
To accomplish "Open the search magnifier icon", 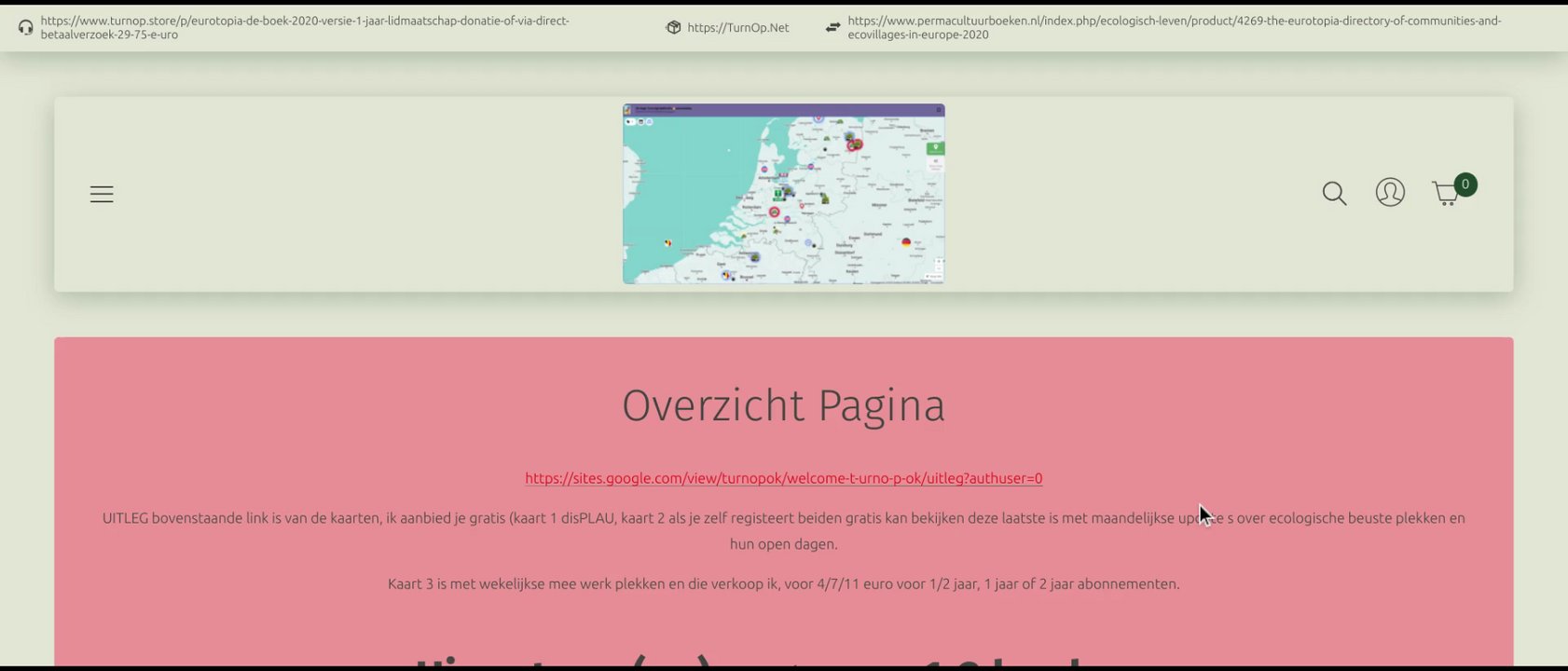I will coord(1334,193).
